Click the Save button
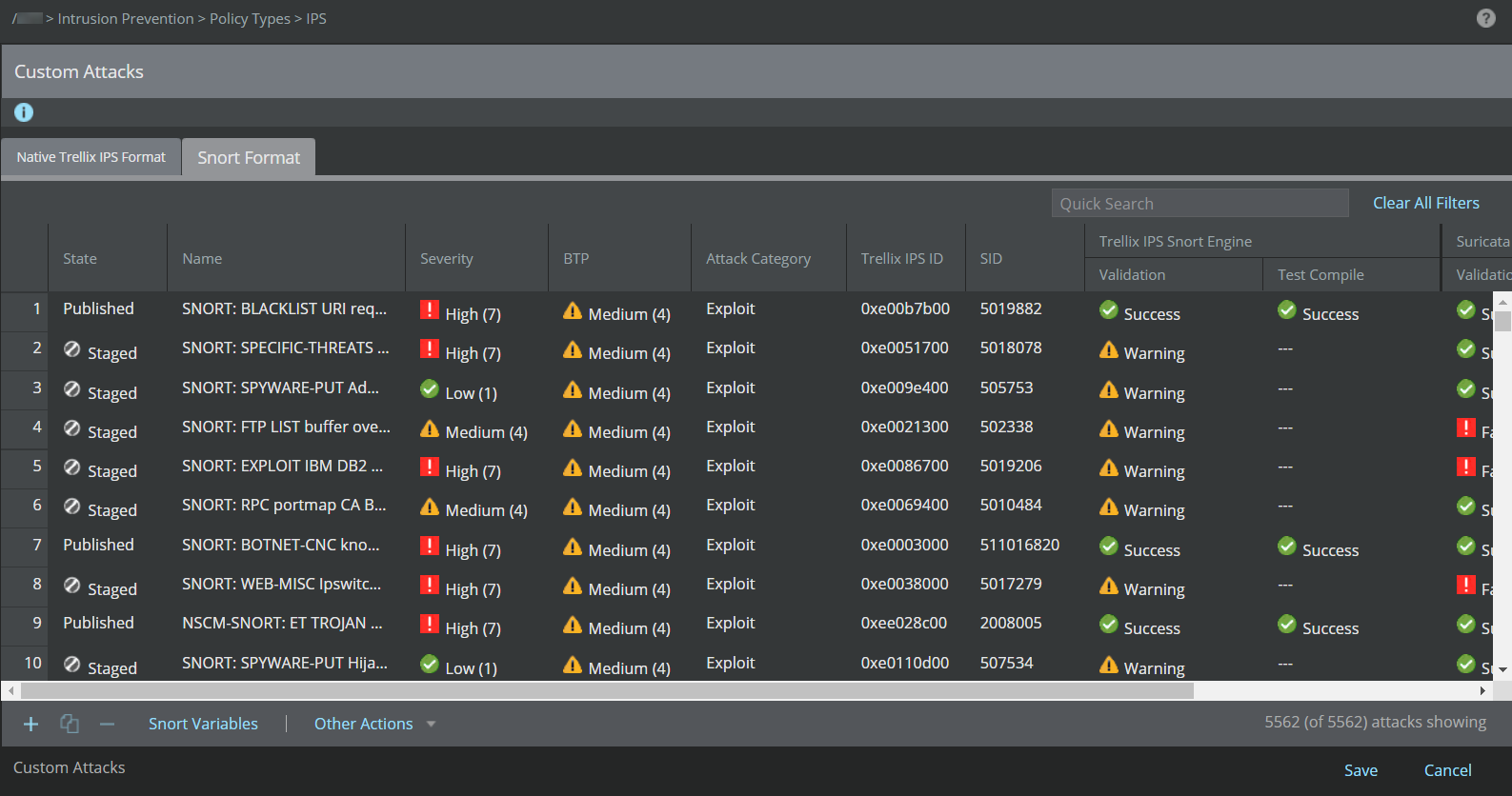Screen dimensions: 1512x796 (1361, 770)
